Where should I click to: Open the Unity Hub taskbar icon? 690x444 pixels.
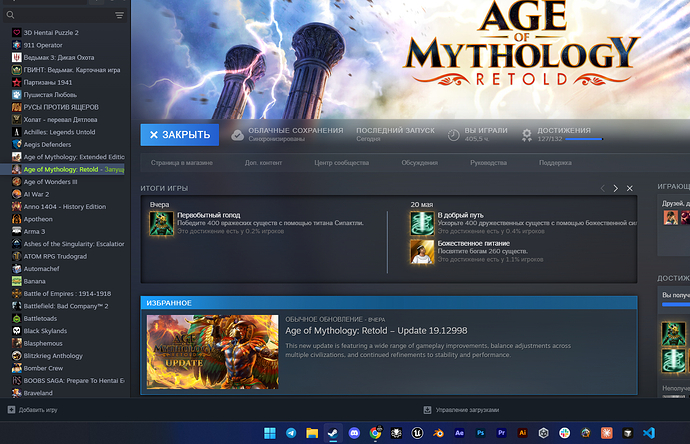[543, 433]
